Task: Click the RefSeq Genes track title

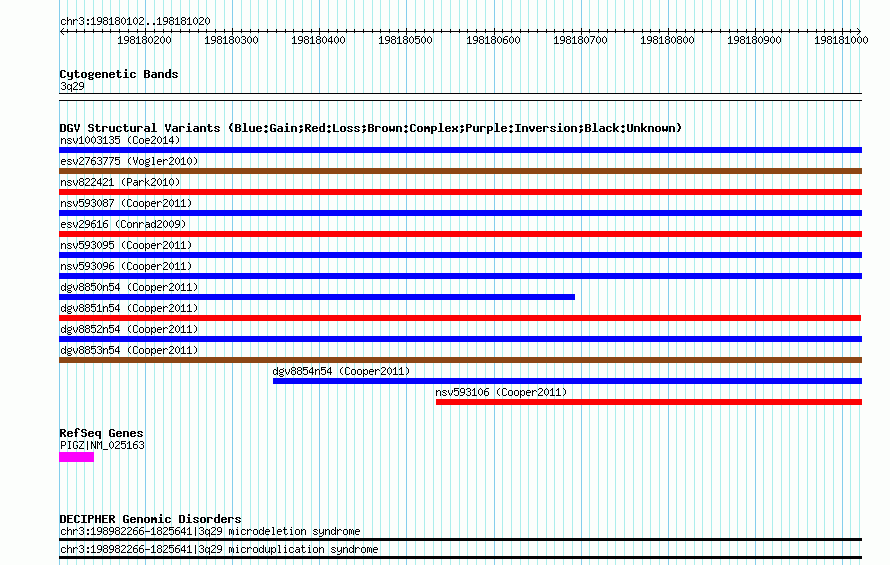Action: (x=101, y=433)
